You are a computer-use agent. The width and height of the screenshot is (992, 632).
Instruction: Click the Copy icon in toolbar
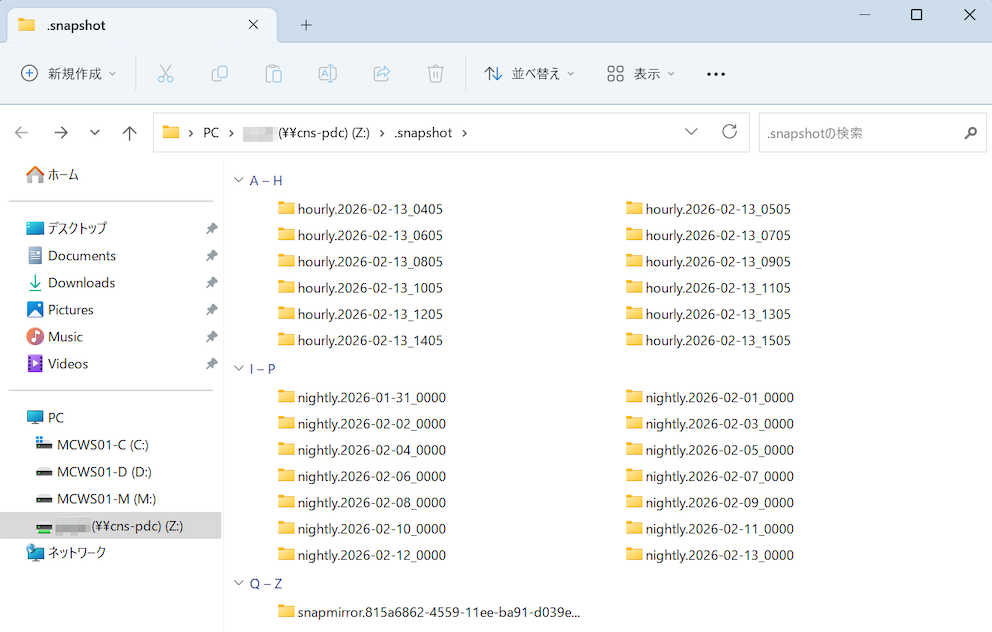pos(219,74)
